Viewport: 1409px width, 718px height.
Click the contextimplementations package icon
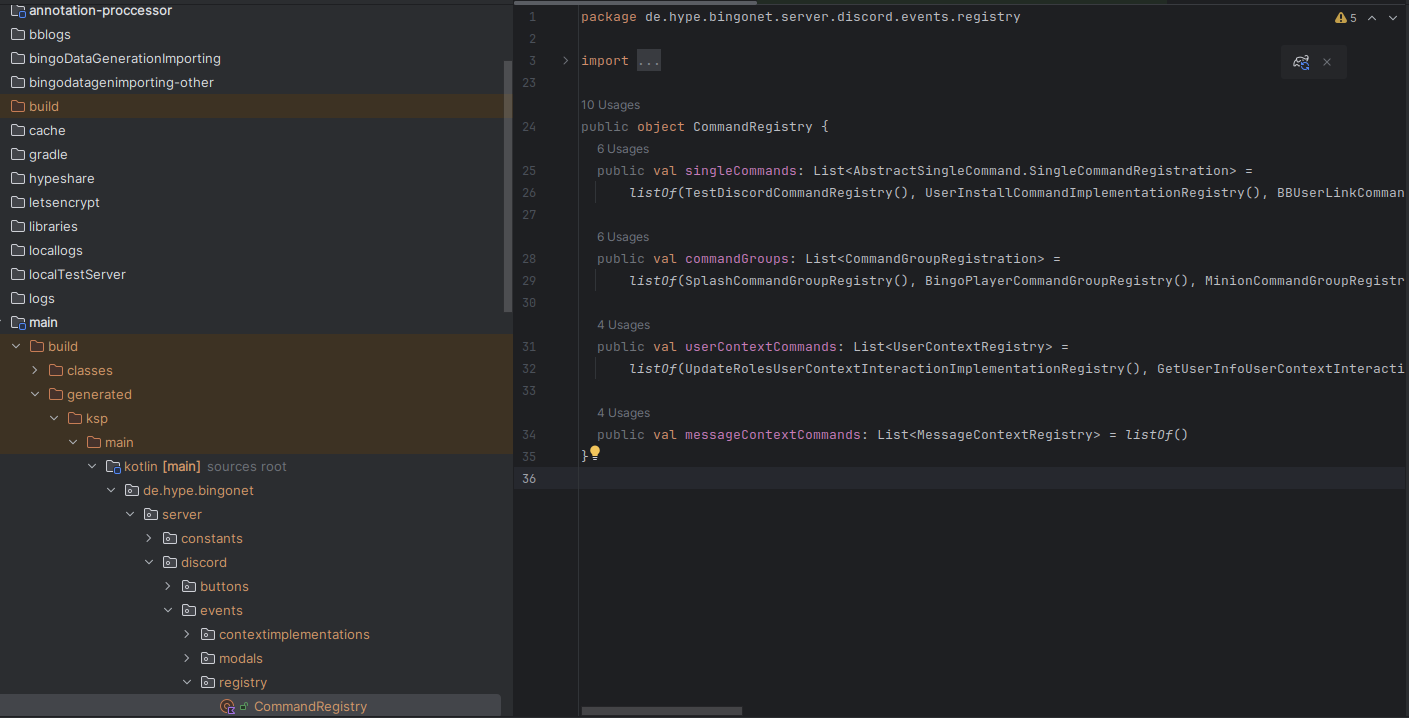coord(208,634)
